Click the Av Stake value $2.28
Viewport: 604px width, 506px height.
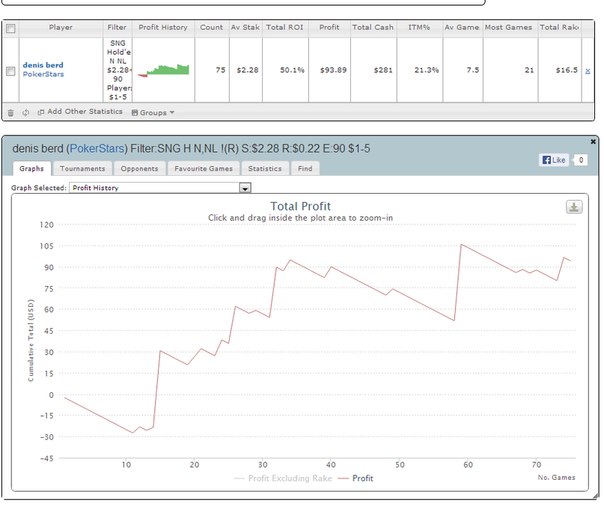click(247, 70)
